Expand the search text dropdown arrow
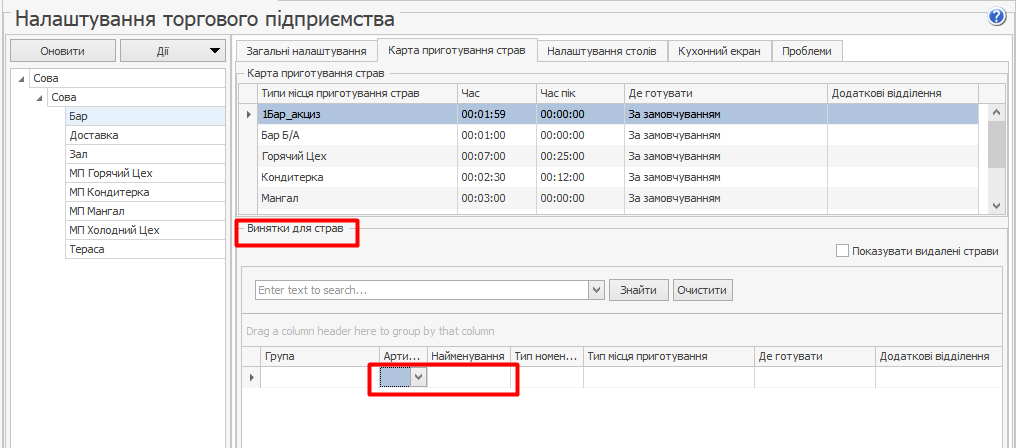The image size is (1016, 448). 597,290
